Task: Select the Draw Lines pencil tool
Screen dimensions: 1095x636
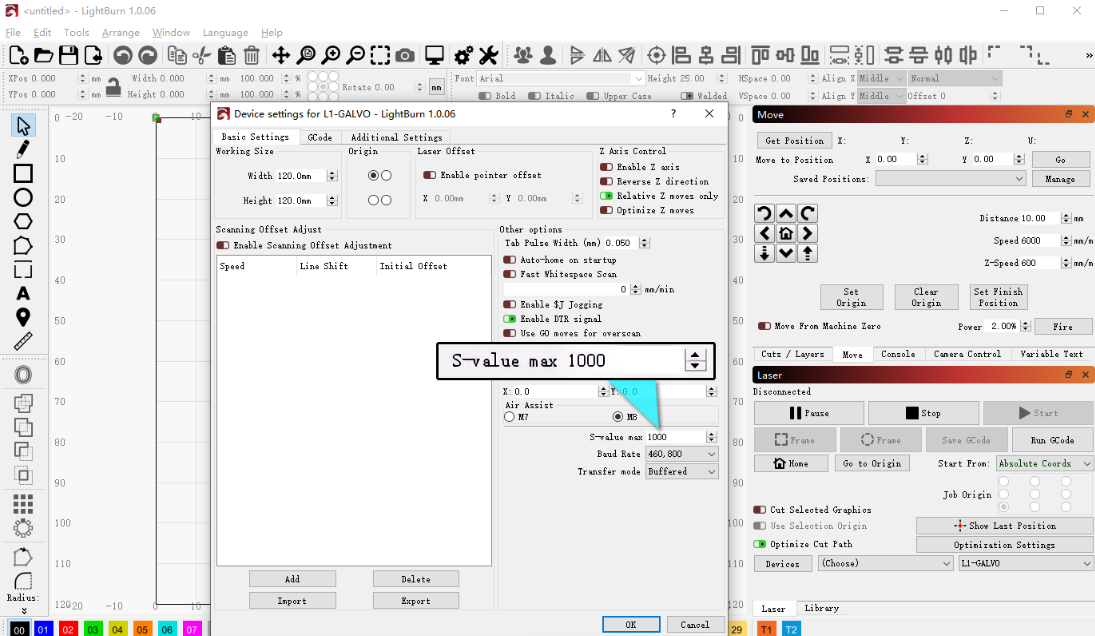Action: pos(23,149)
